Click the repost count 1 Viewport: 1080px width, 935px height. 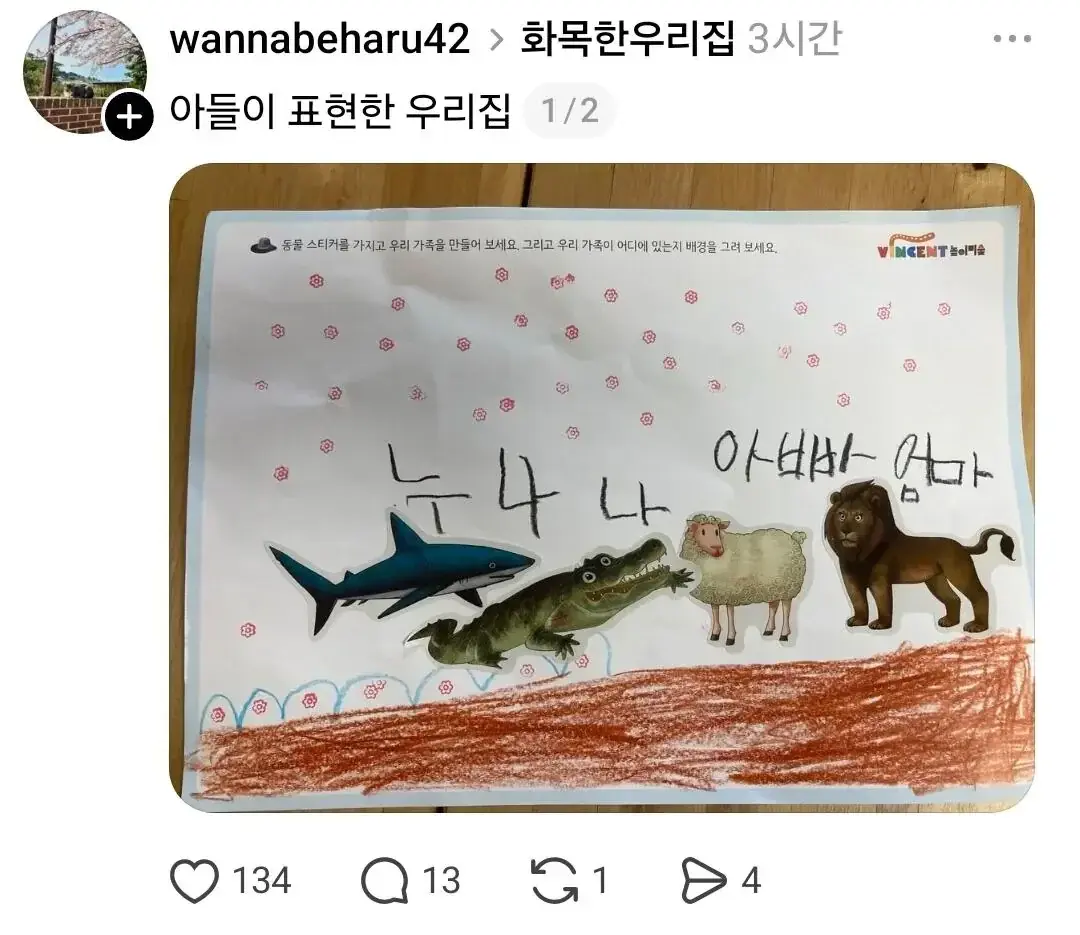pos(600,881)
